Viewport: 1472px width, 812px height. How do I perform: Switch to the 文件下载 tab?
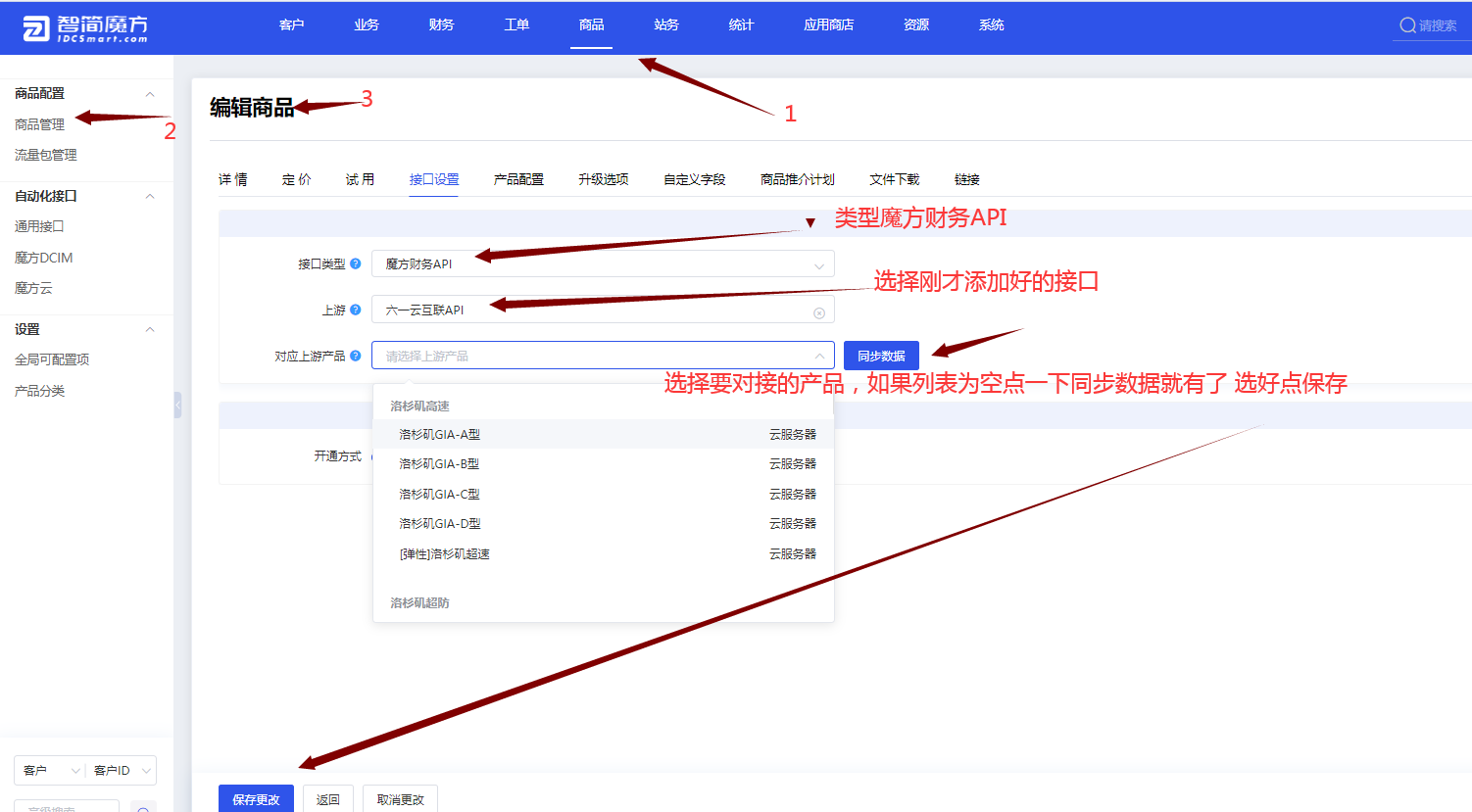coord(895,179)
